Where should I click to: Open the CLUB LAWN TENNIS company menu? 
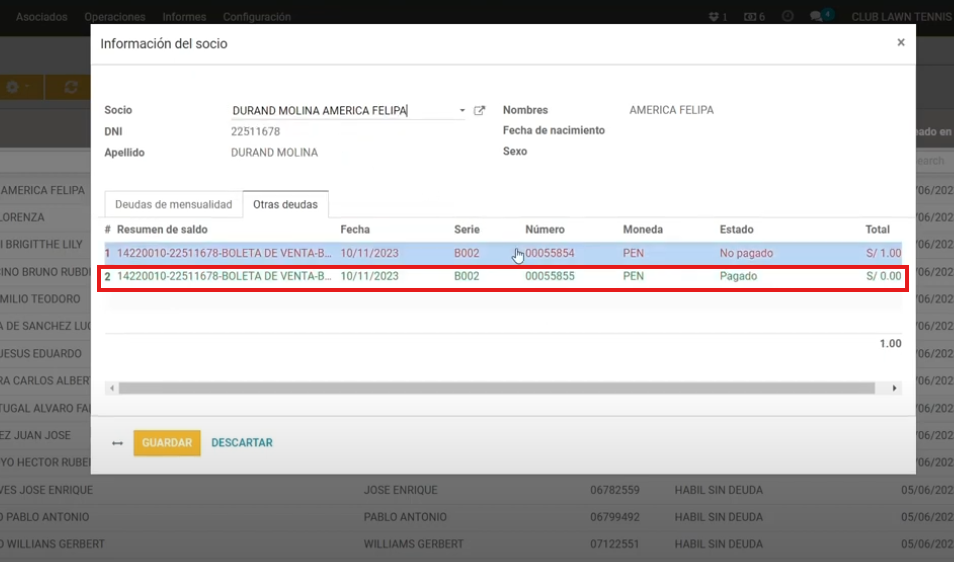(x=901, y=17)
